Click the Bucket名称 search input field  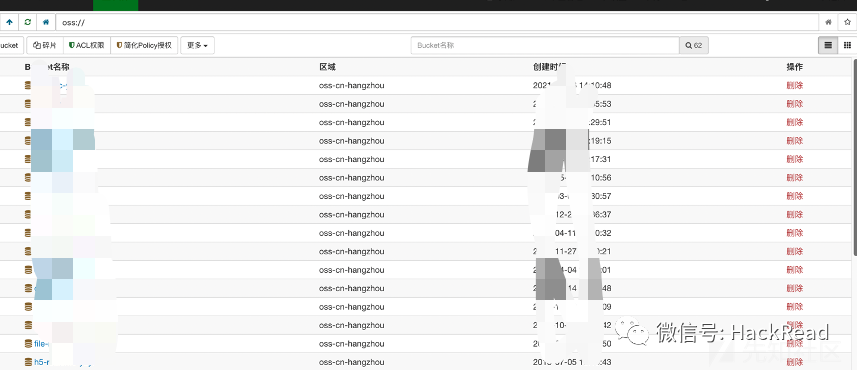coord(545,45)
